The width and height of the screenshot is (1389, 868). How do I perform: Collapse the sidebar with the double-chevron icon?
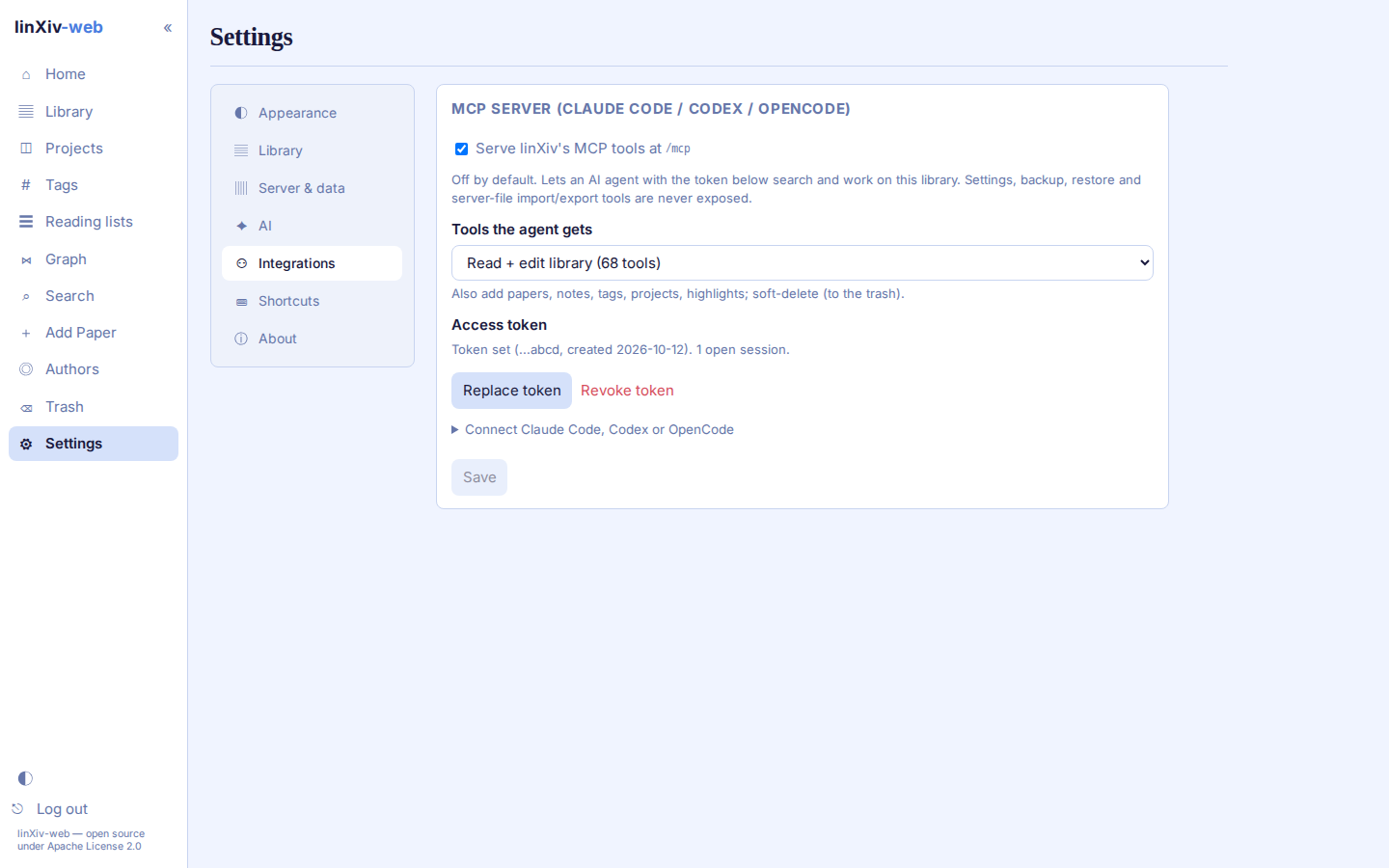168,28
